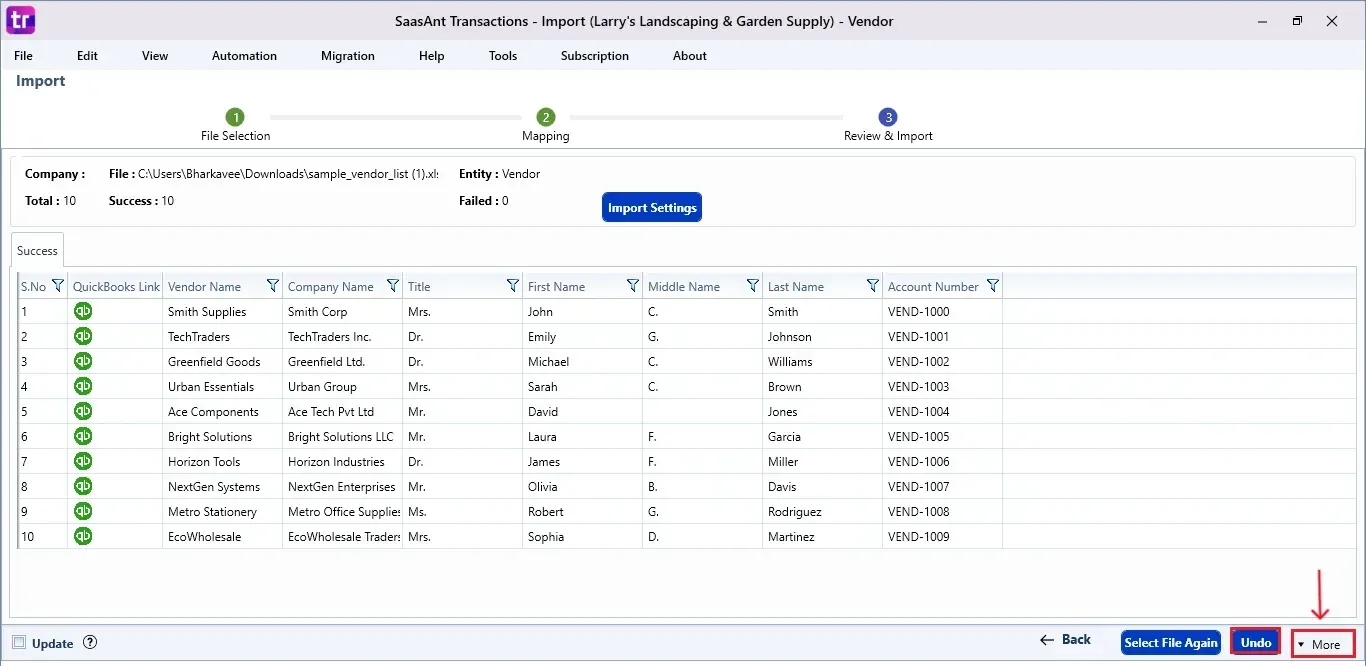1366x666 pixels.
Task: Open filter for S.No column
Action: tap(57, 286)
